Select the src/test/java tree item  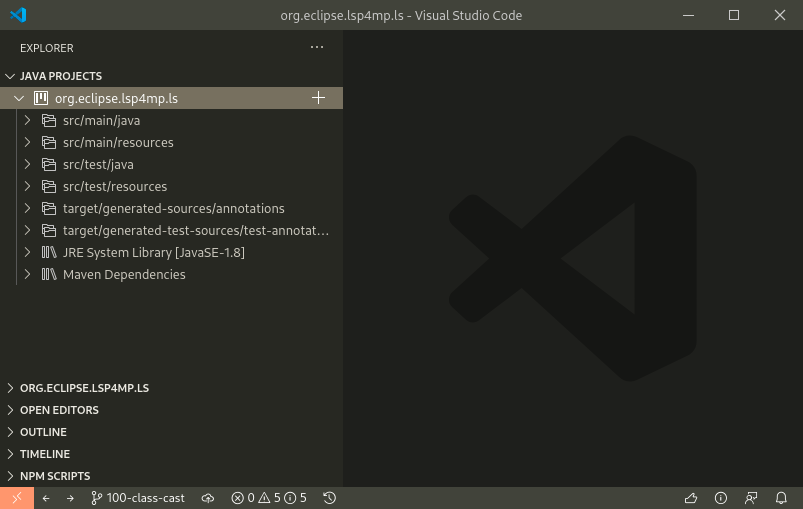(172, 164)
